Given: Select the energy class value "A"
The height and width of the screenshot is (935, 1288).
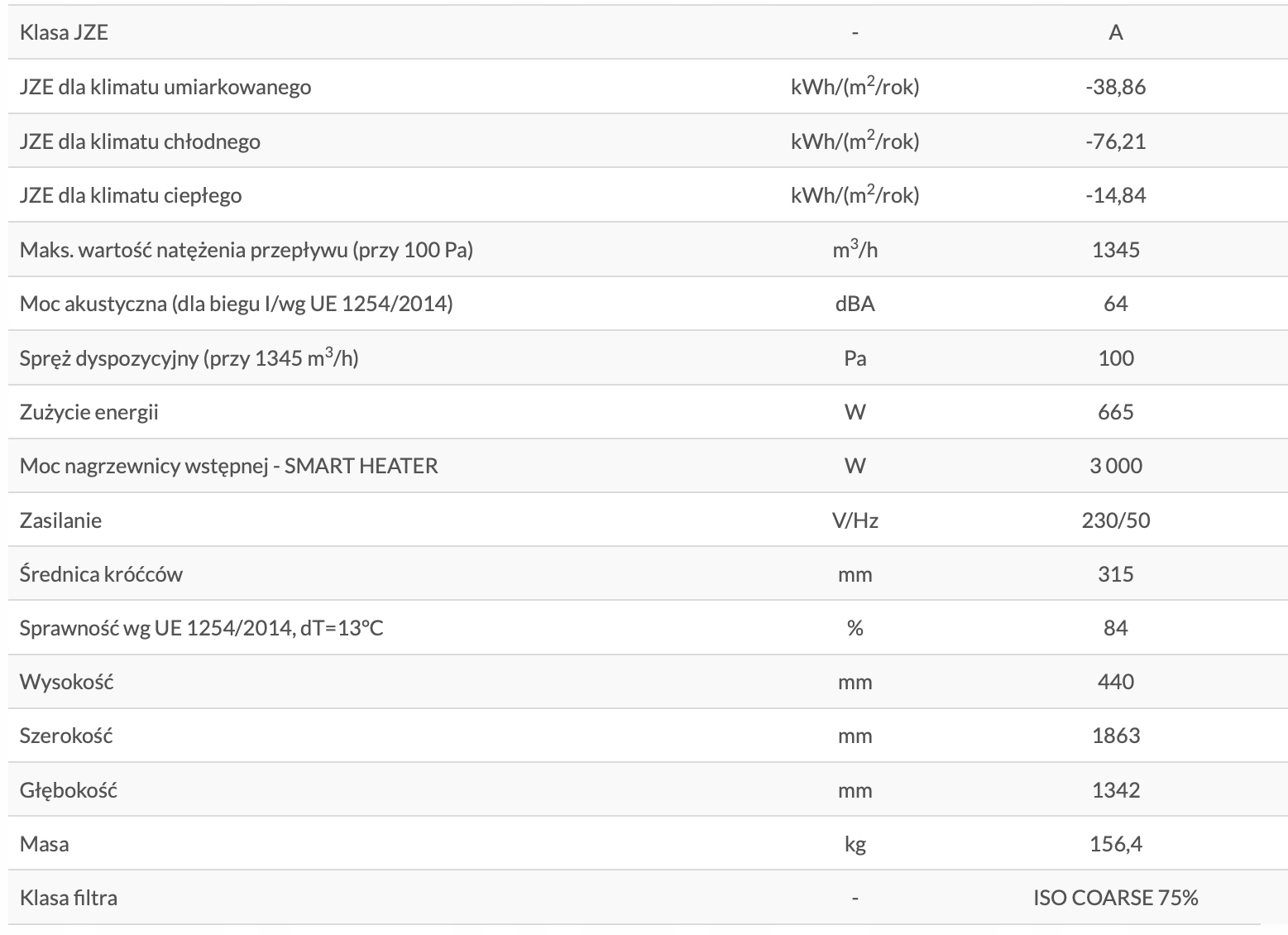Looking at the screenshot, I should [1115, 32].
